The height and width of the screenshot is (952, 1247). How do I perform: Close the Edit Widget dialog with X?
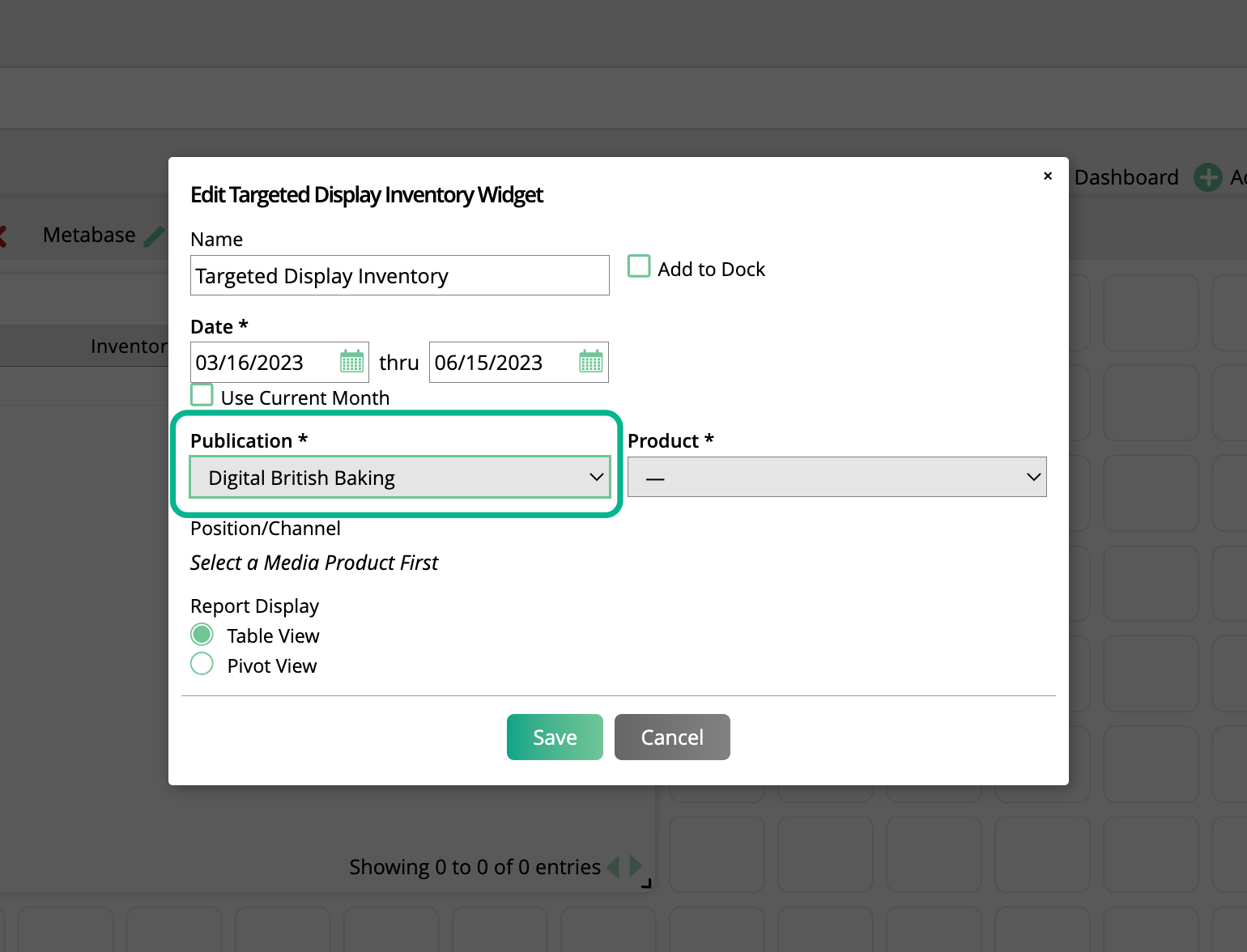point(1048,176)
